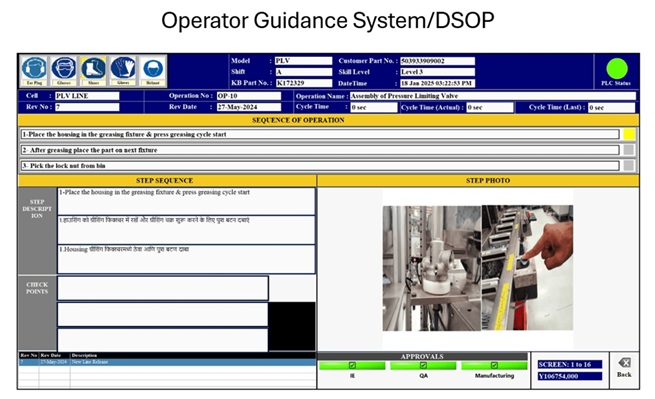Click the English step description box
Image resolution: width=655 pixels, height=399 pixels.
[x=186, y=201]
